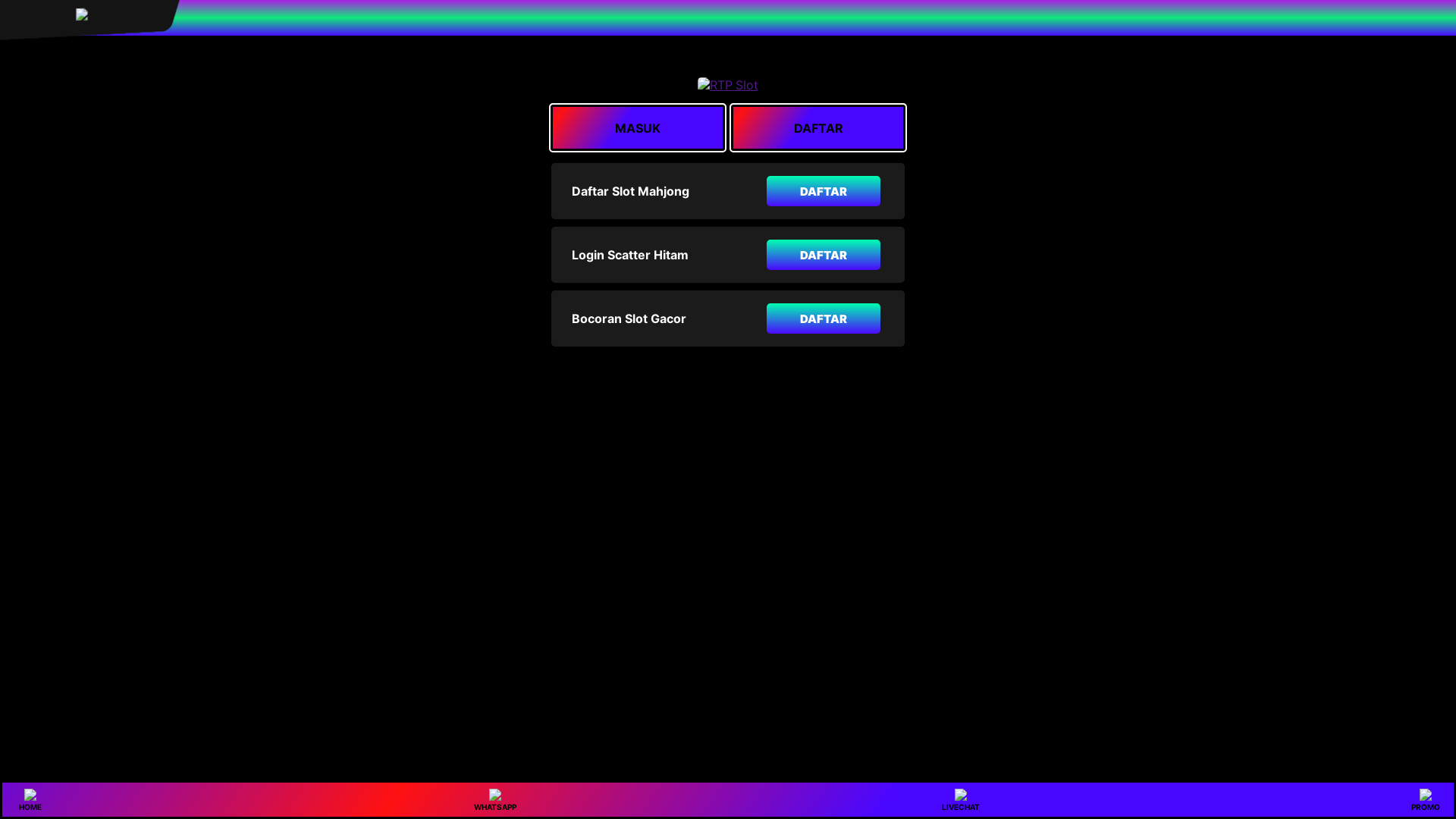Click the MASUK login button
Screen dimensions: 1456x819
click(638, 127)
